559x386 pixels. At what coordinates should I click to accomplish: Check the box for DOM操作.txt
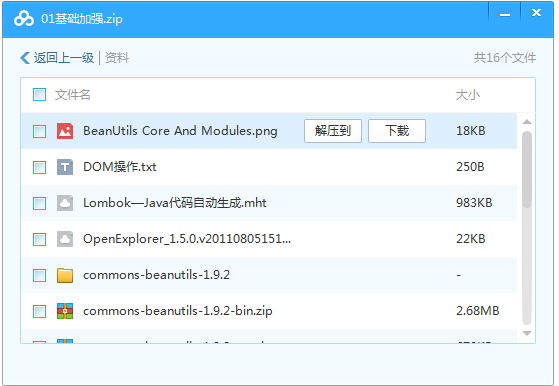39,167
